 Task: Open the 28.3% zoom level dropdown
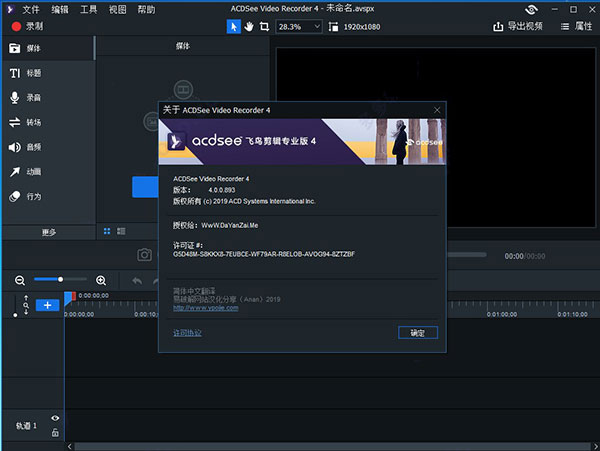[x=302, y=27]
